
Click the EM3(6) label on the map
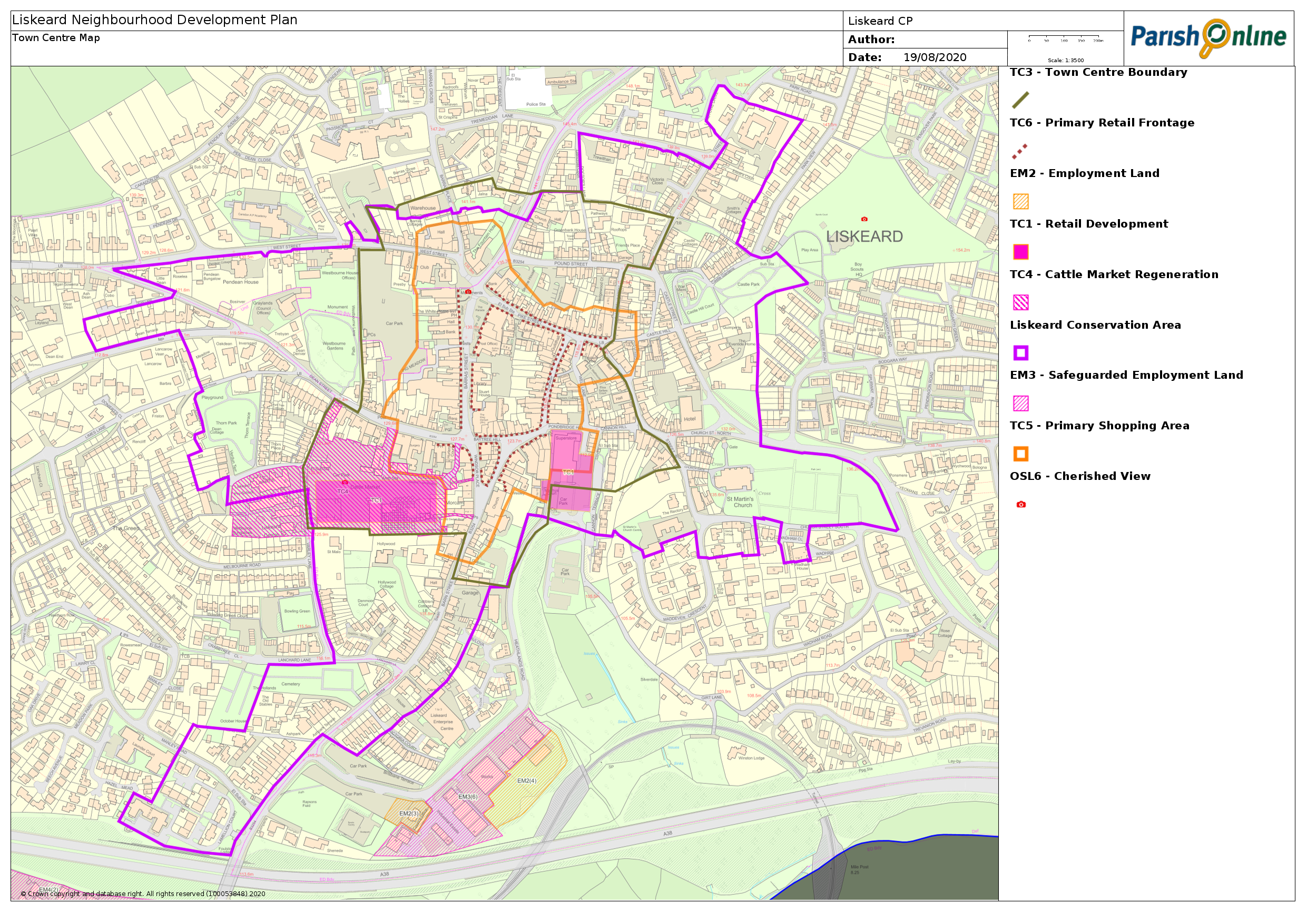[467, 797]
